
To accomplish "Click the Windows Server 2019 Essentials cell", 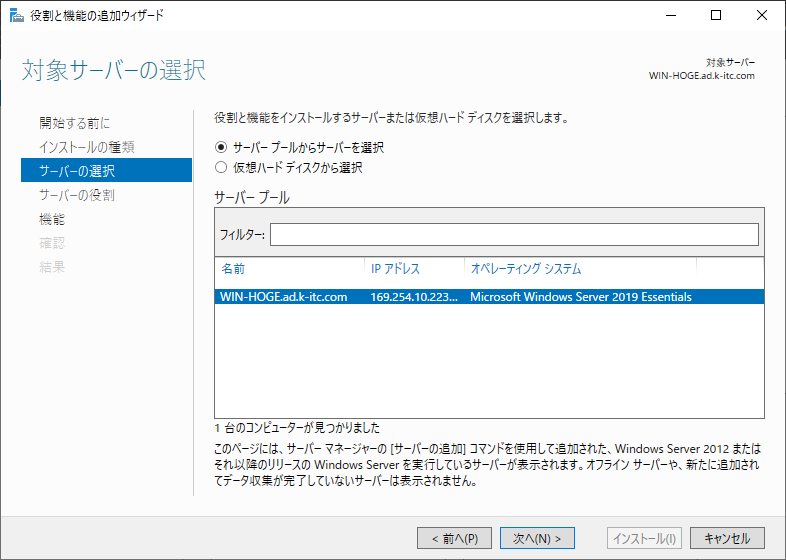I will (x=581, y=297).
